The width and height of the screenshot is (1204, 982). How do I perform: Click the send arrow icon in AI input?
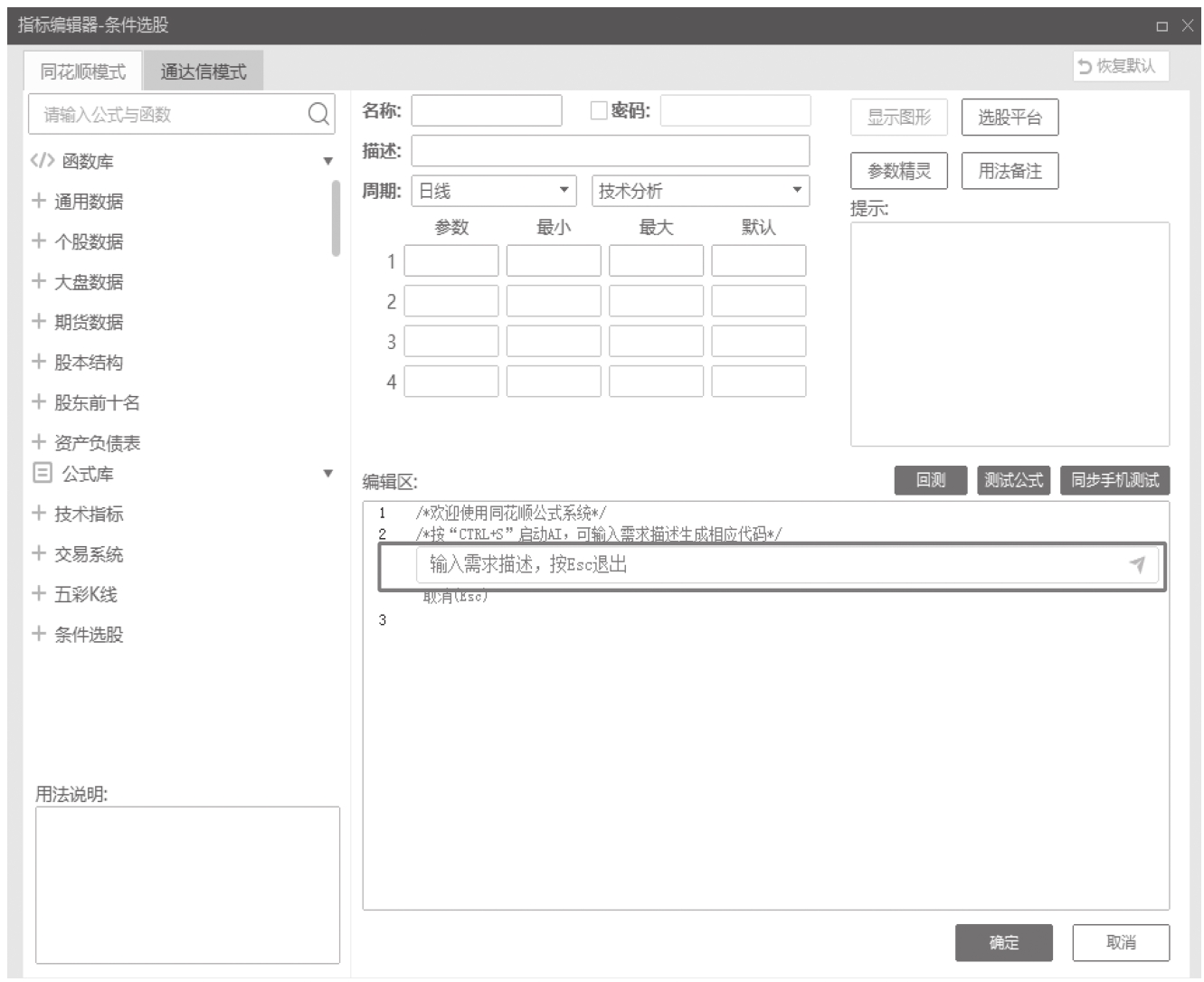tap(1138, 564)
